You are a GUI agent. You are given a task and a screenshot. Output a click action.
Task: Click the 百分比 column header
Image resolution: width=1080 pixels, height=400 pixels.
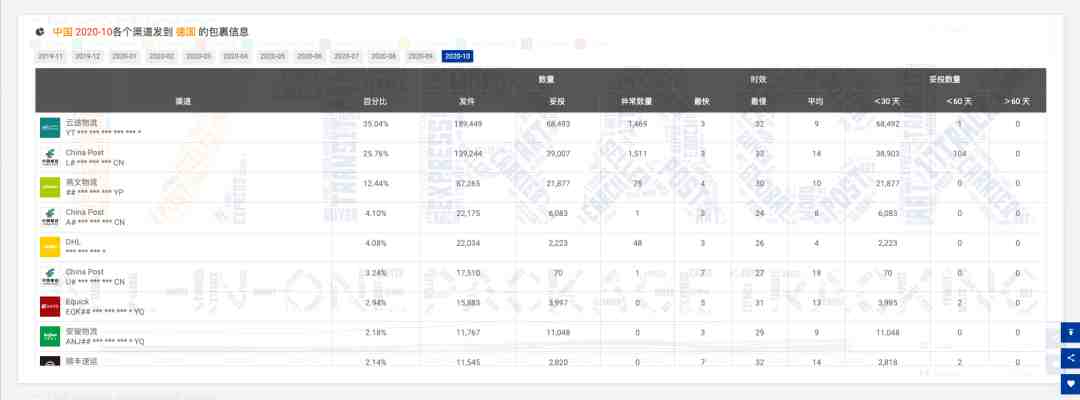click(375, 101)
